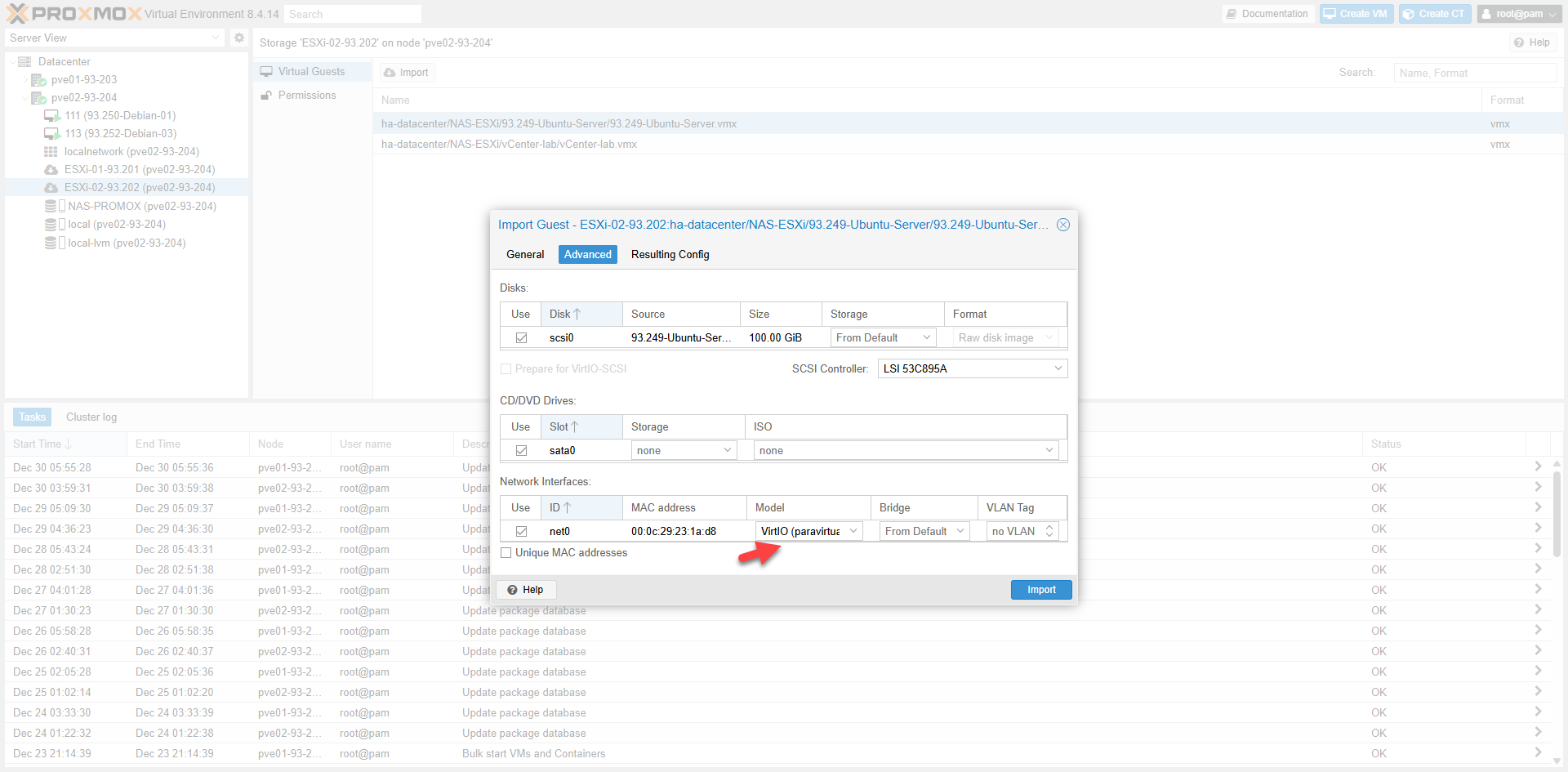This screenshot has width=1568, height=772.
Task: Click the pve01-93-203 node icon
Action: click(38, 80)
